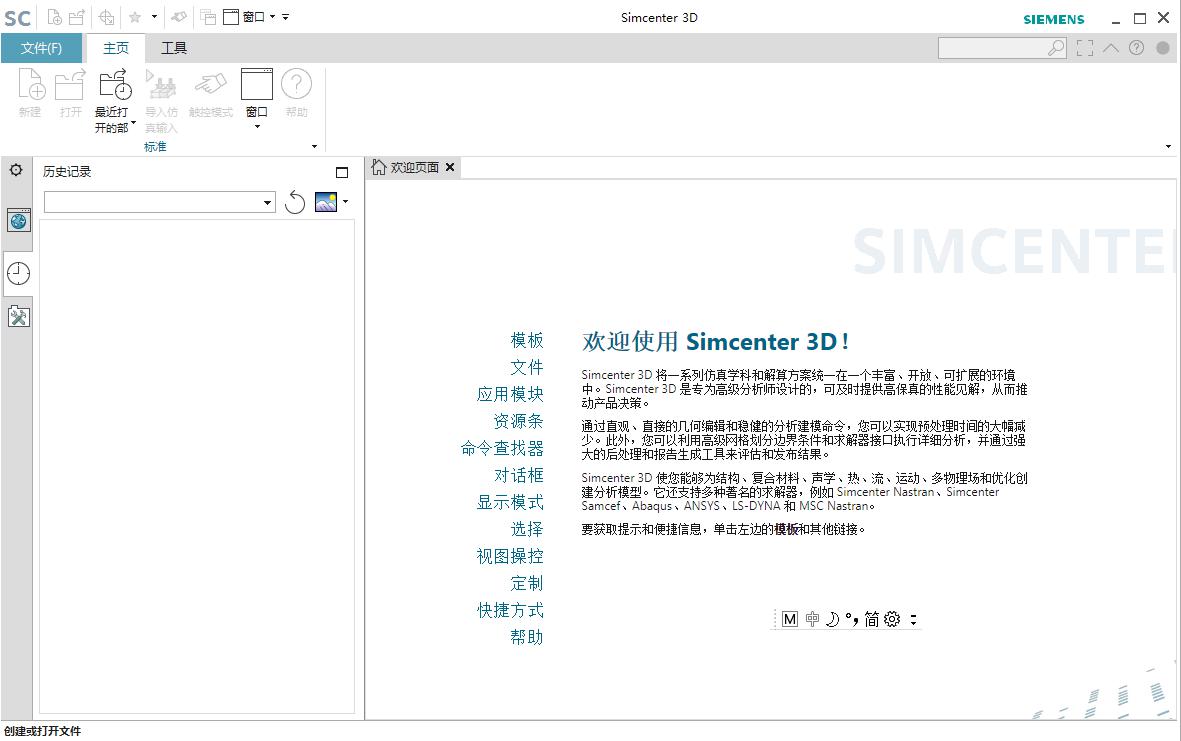The image size is (1181, 741).
Task: Click the magnifier icon in the search box
Action: 1056,48
